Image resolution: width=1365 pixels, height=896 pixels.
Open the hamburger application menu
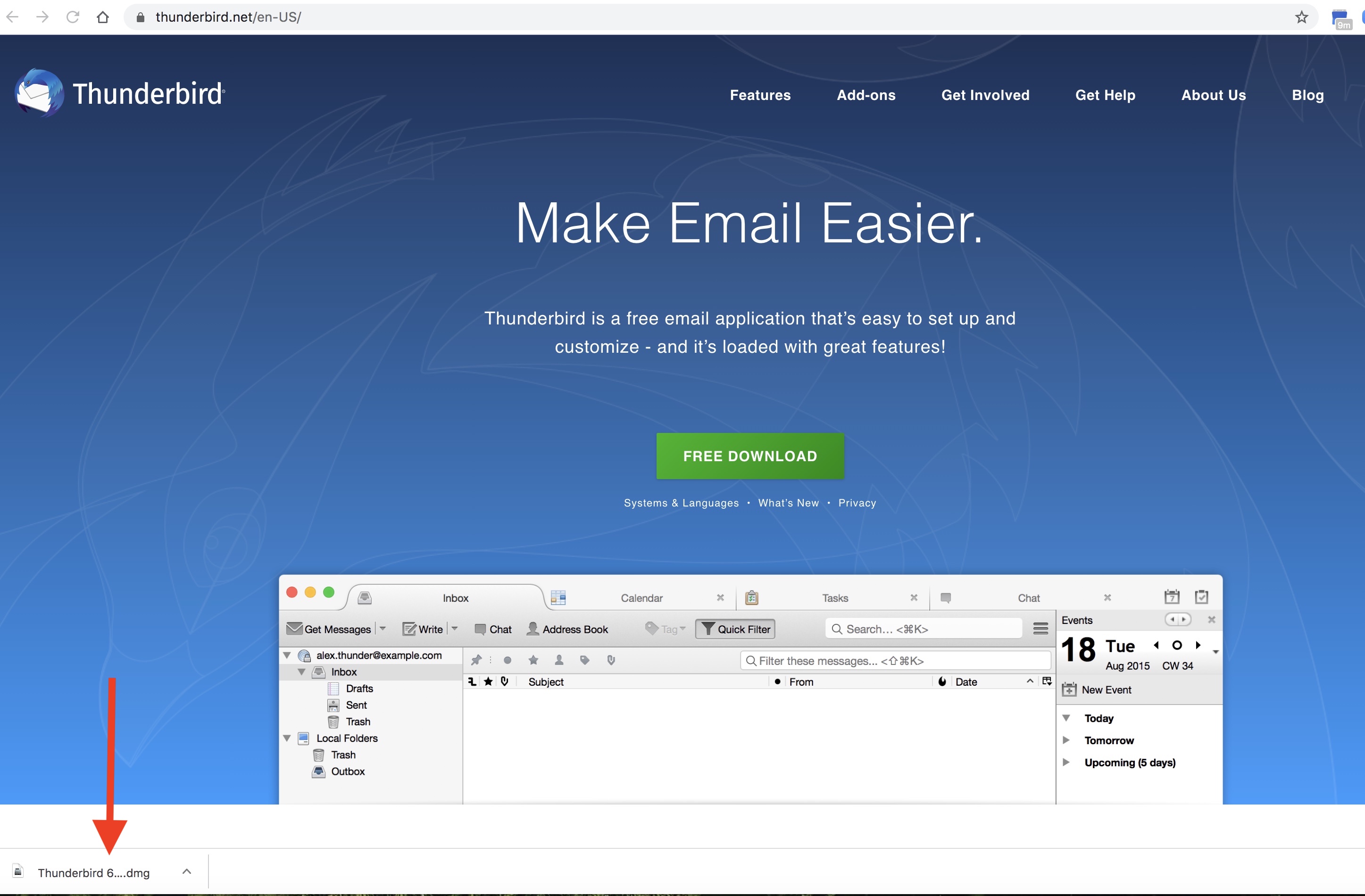tap(1040, 628)
